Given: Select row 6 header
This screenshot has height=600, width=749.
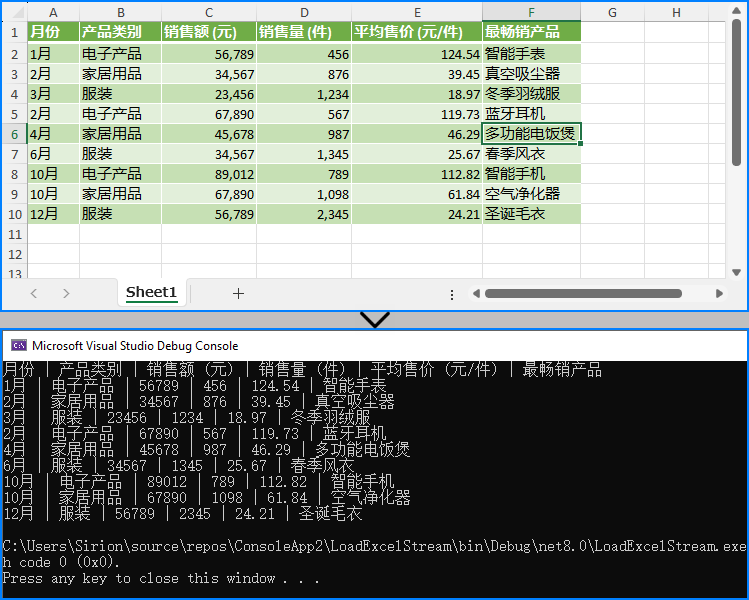Looking at the screenshot, I should [15, 134].
